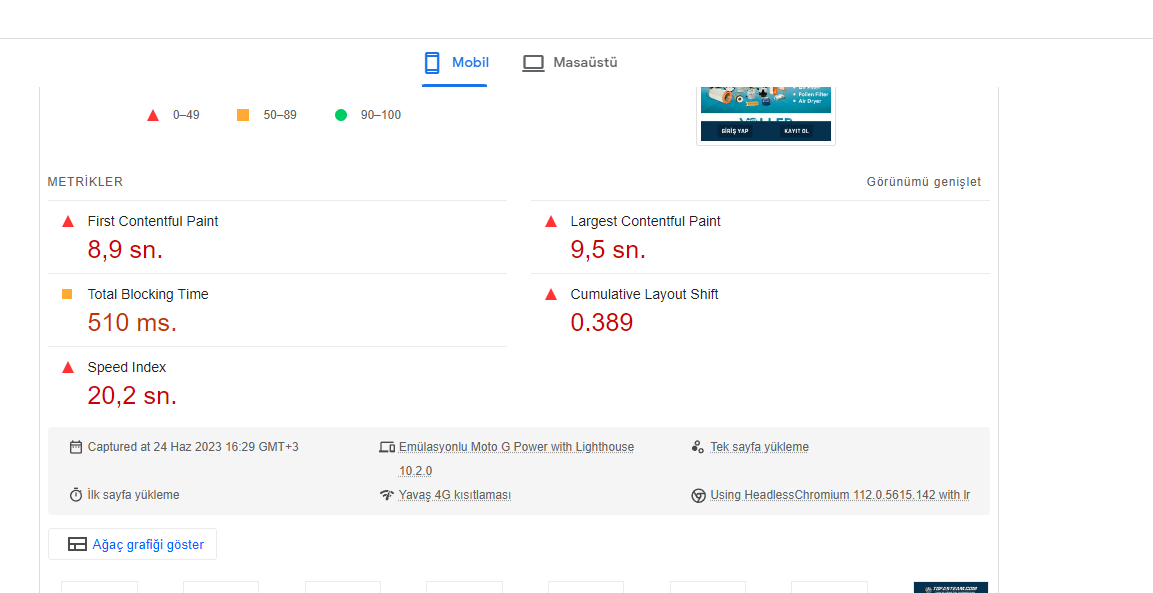Click the red triangle beside Cumulative Layout Shift

pyautogui.click(x=551, y=294)
